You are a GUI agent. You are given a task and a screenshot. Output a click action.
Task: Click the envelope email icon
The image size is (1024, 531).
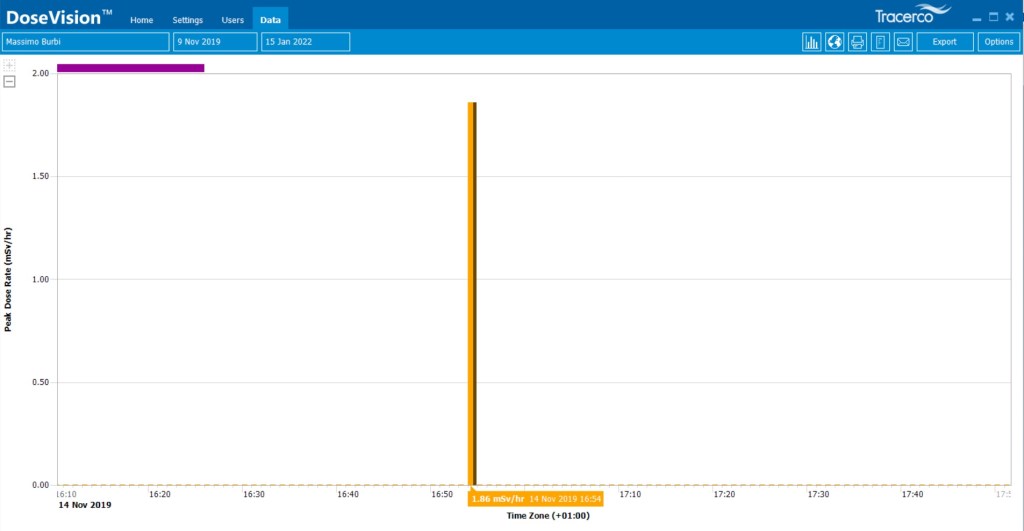click(903, 42)
